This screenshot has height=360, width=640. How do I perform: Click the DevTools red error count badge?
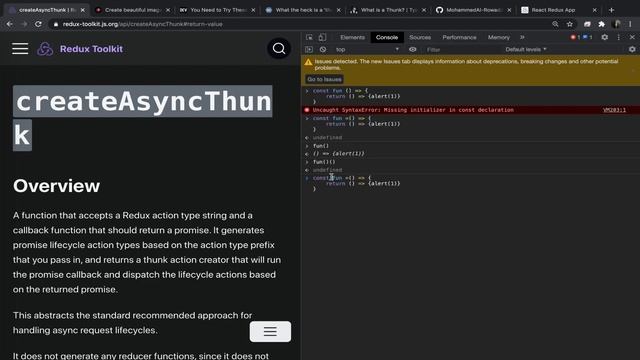575,37
